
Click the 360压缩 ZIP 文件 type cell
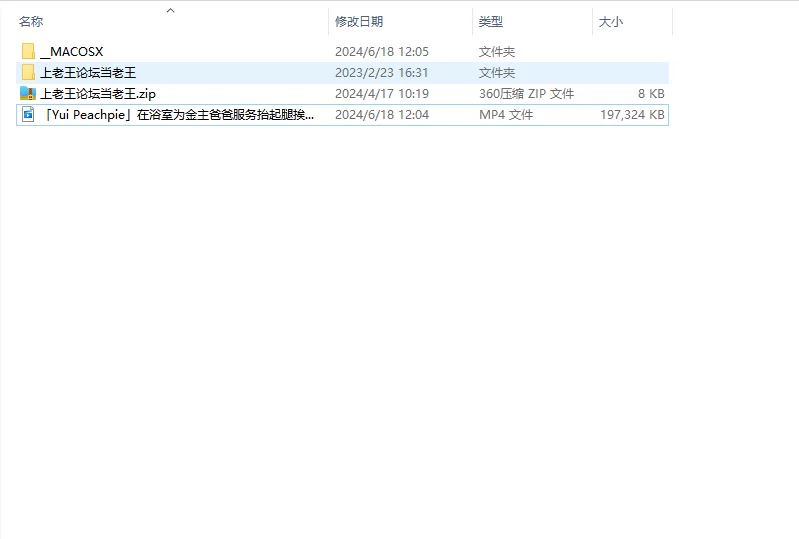tap(526, 93)
